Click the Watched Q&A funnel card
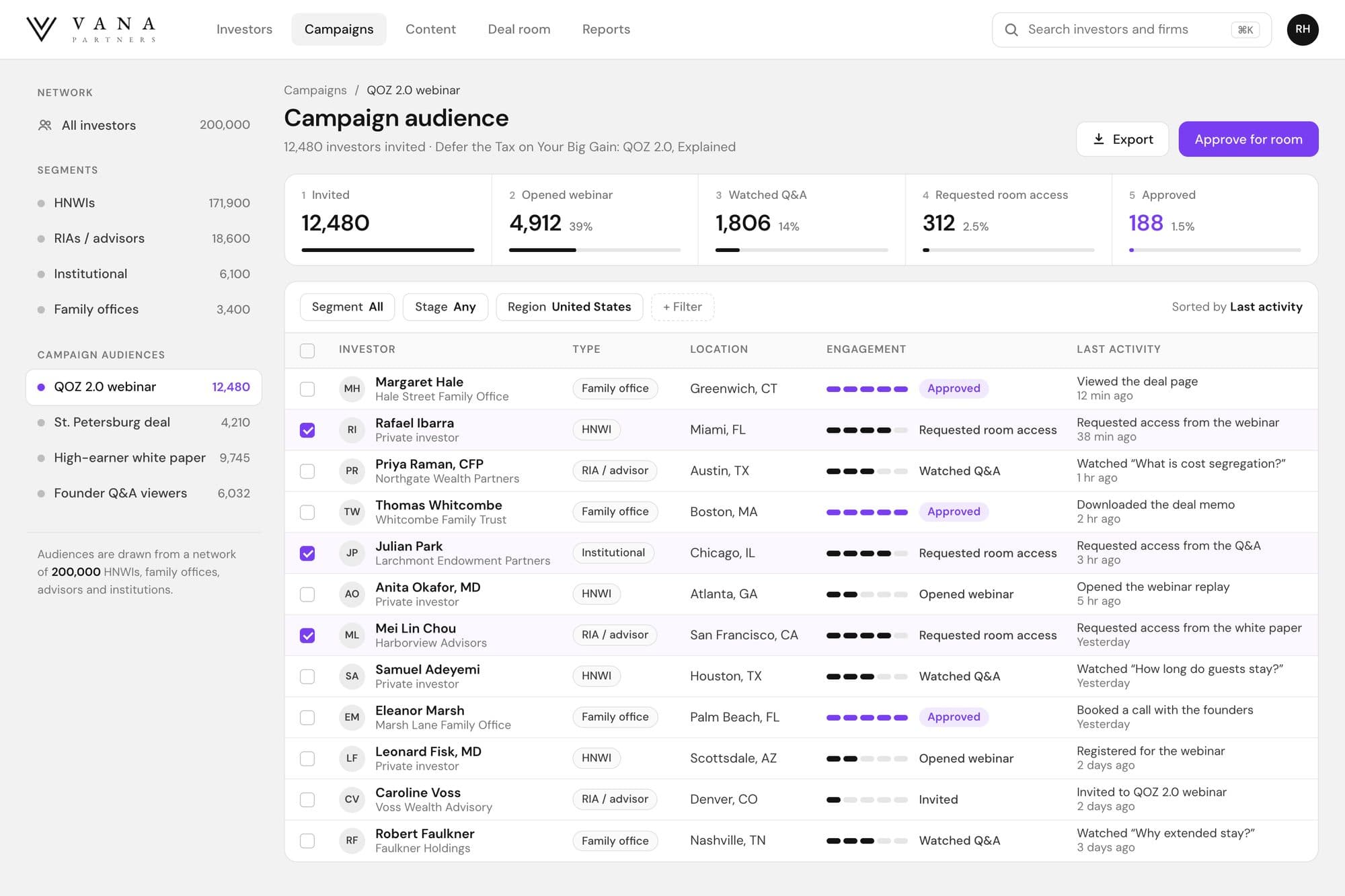1345x896 pixels. [802, 220]
